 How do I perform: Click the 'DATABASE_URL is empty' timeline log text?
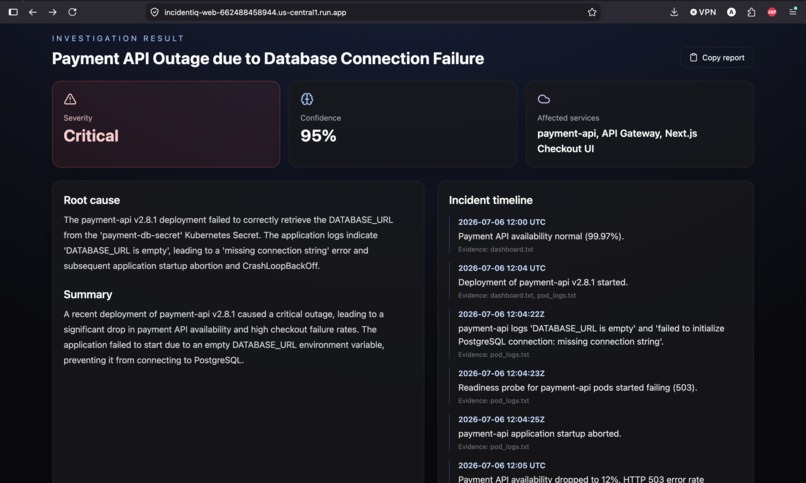[x=591, y=335]
